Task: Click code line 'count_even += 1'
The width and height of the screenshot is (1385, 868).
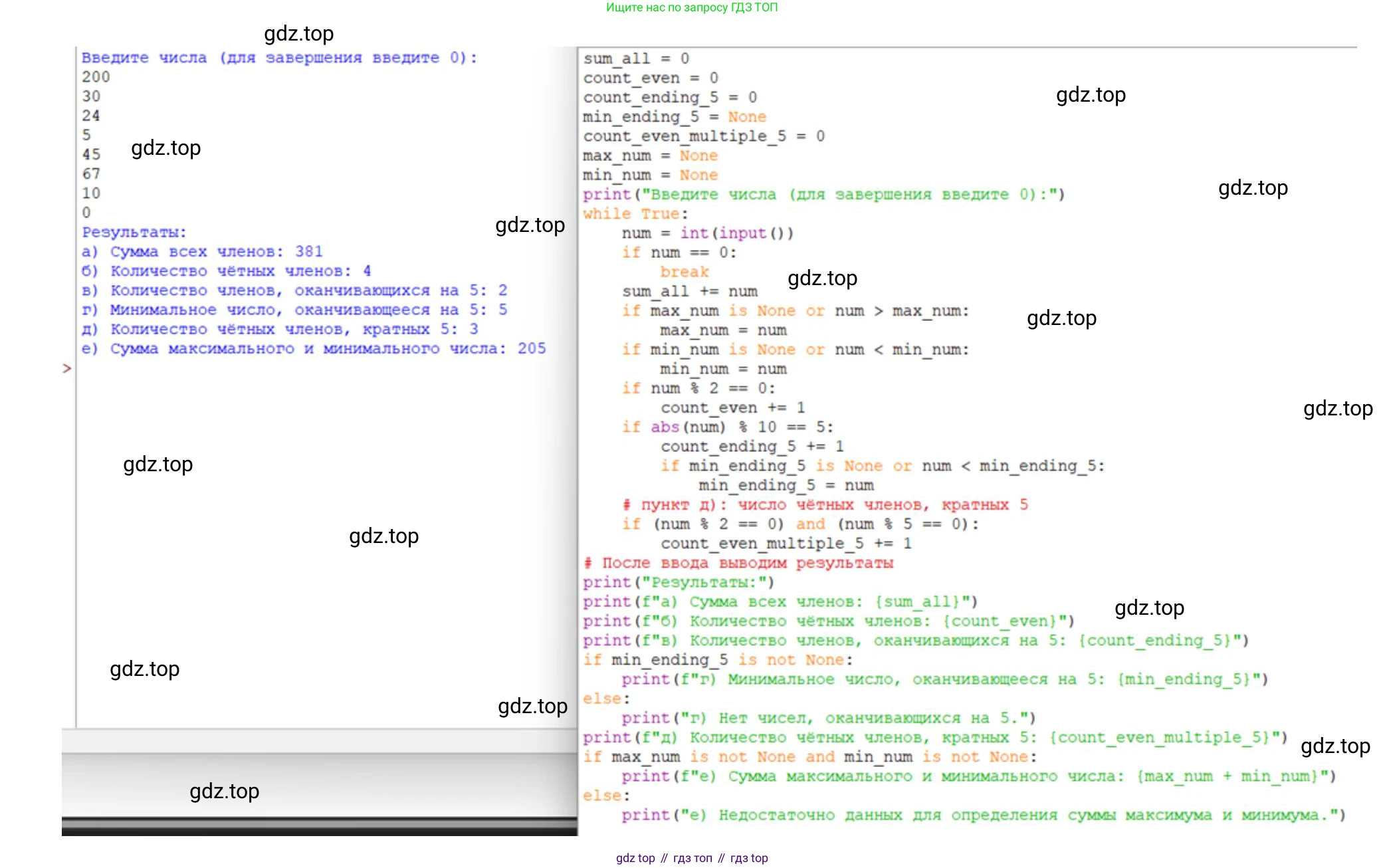Action: (733, 407)
